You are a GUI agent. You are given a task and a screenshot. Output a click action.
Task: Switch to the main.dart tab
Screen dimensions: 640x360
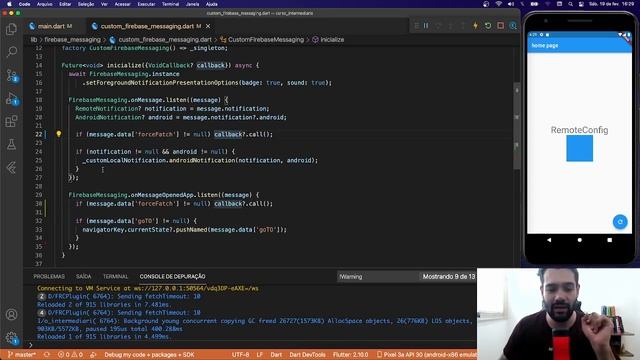coord(51,26)
